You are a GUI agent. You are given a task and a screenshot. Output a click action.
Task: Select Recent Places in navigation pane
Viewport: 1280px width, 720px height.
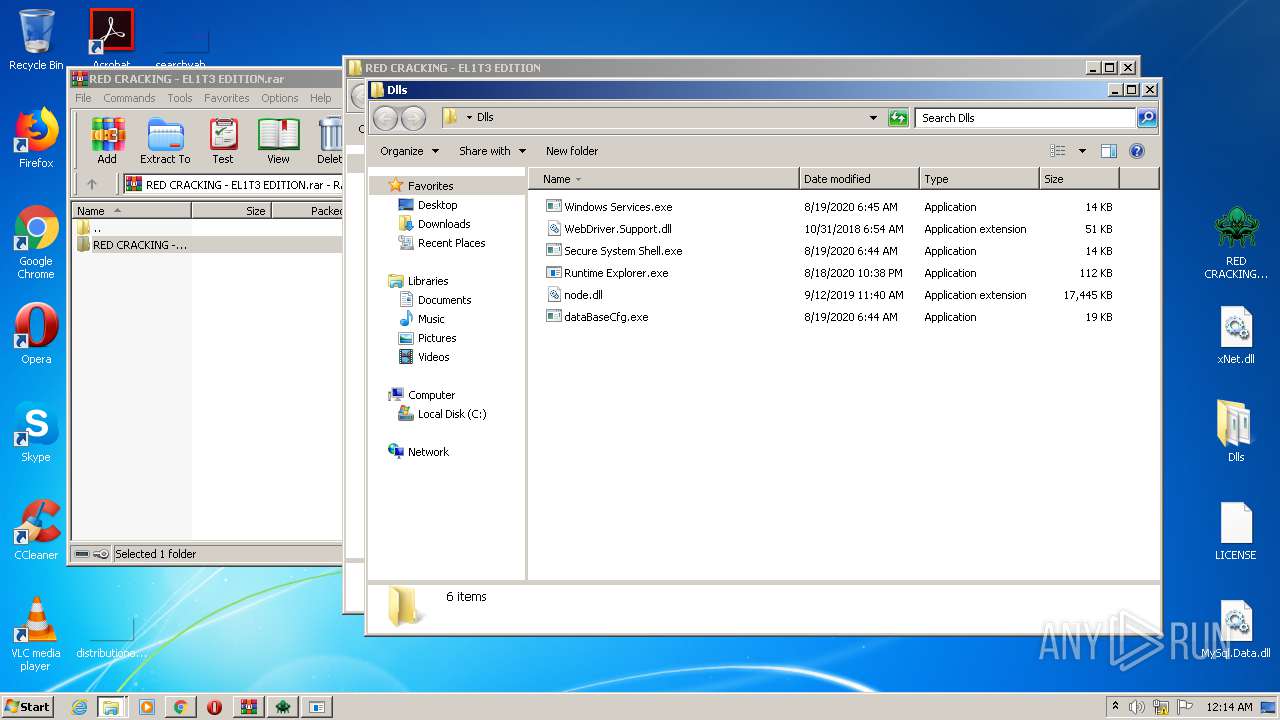click(451, 243)
